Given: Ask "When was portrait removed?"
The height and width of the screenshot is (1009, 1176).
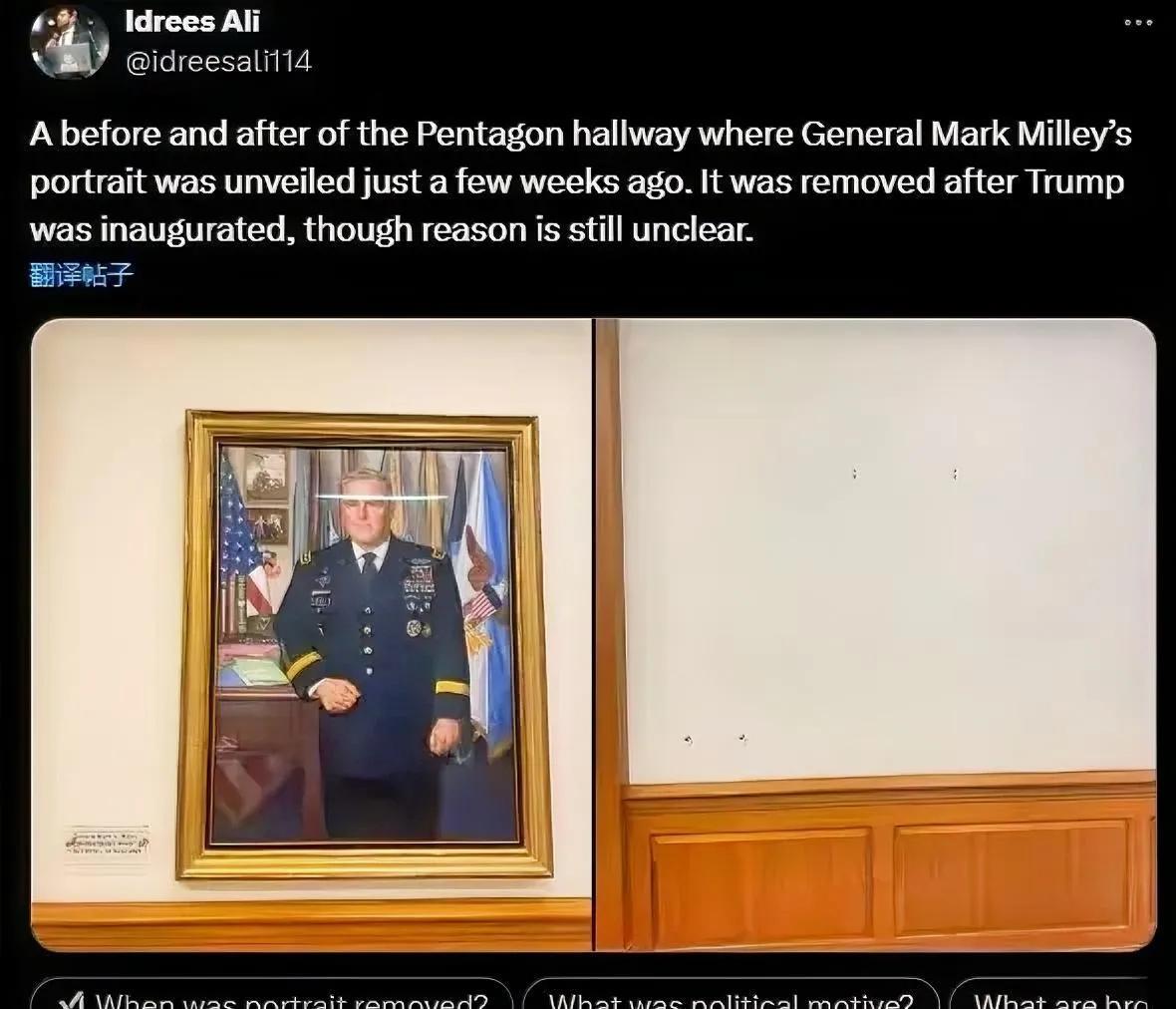Looking at the screenshot, I should coord(271,995).
